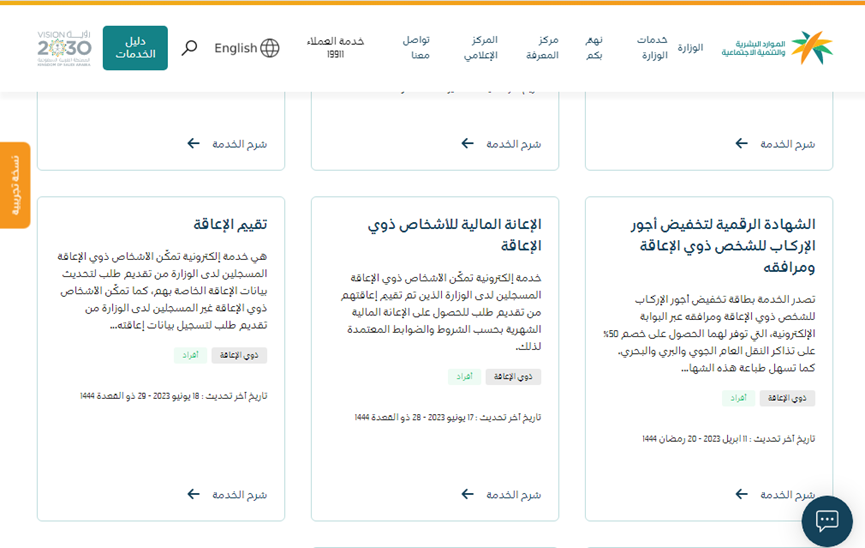Open دليل الخدمات services guide button

coord(135,48)
